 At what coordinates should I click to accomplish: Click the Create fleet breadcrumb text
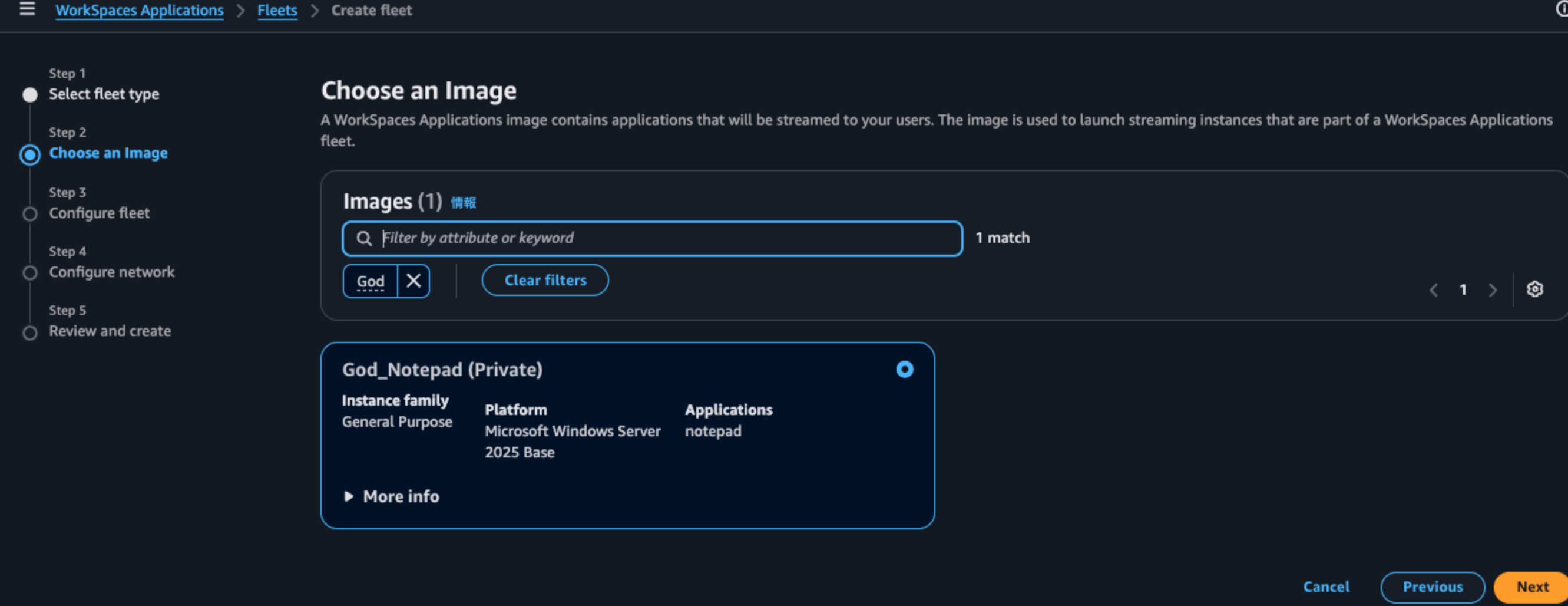click(371, 11)
